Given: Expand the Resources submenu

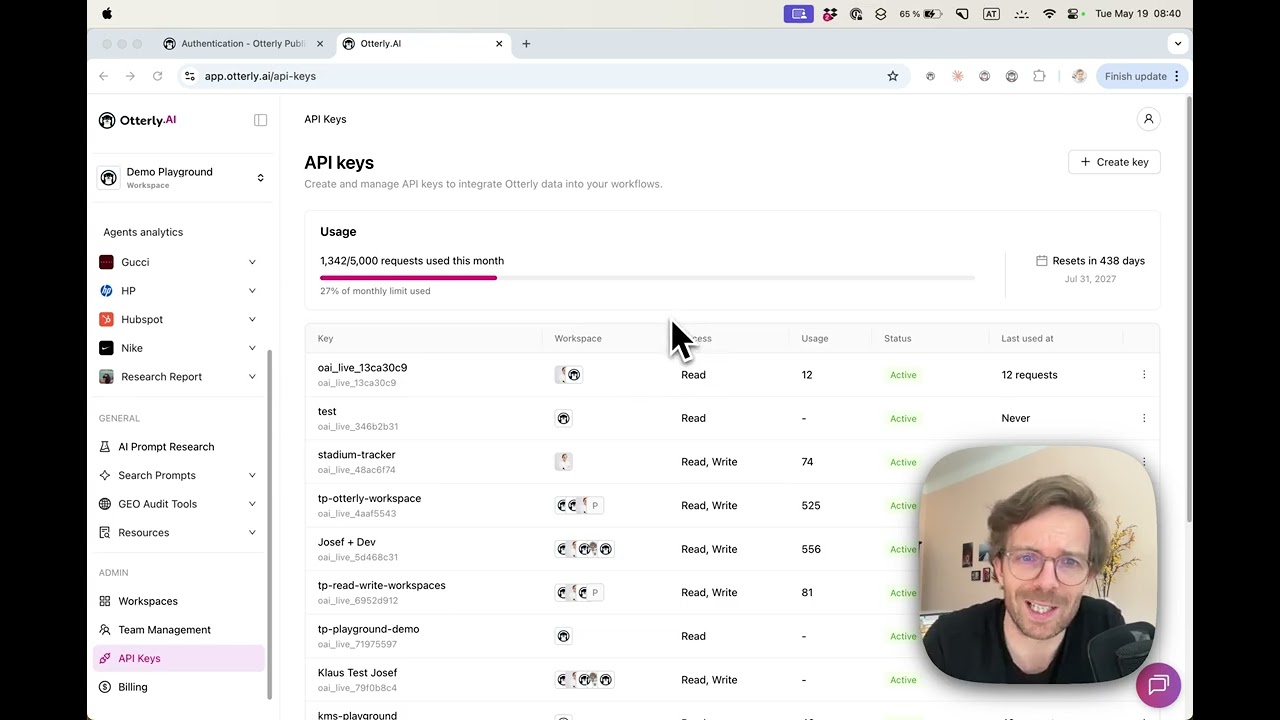Looking at the screenshot, I should (252, 533).
